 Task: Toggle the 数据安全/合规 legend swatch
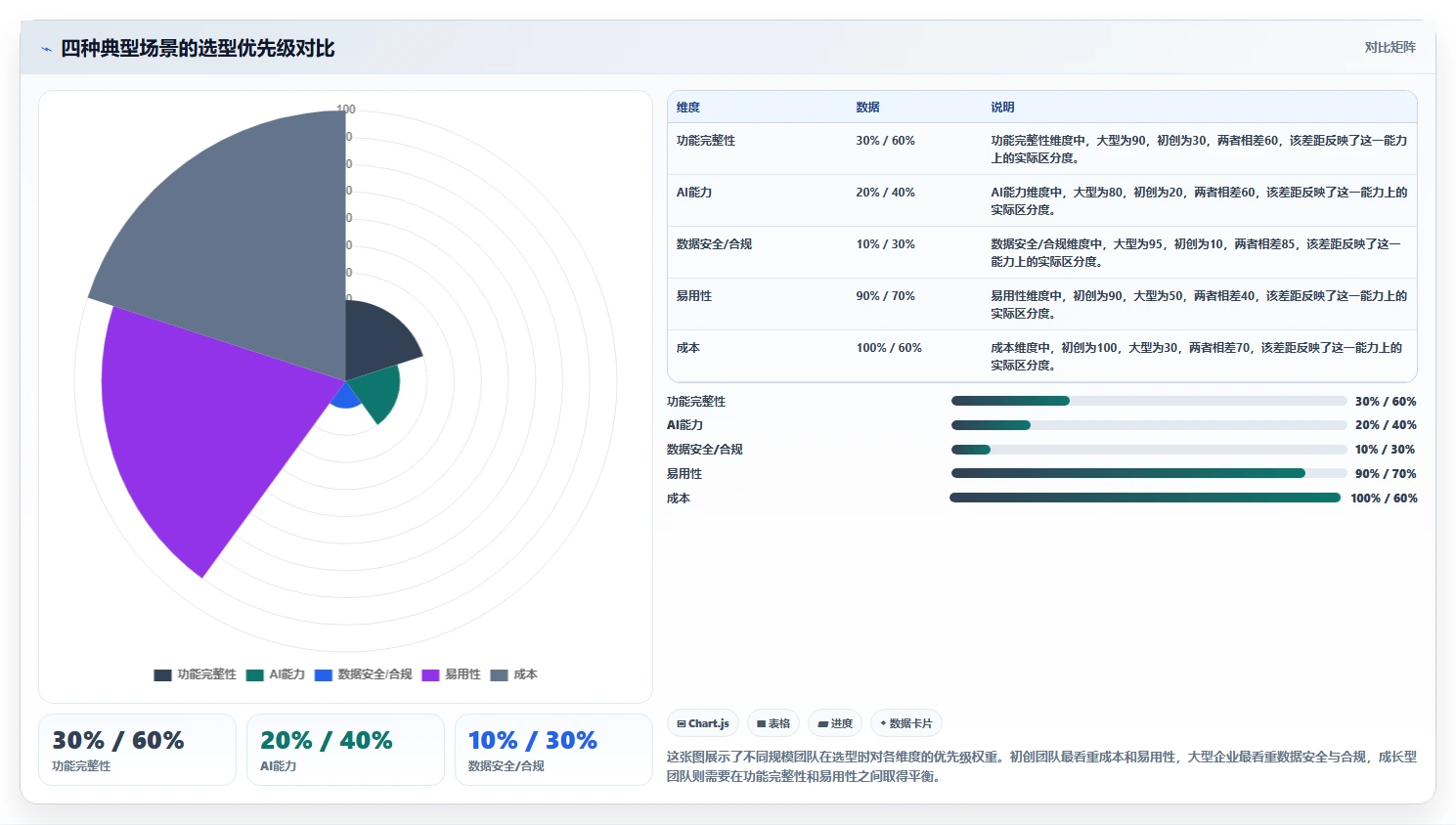324,674
